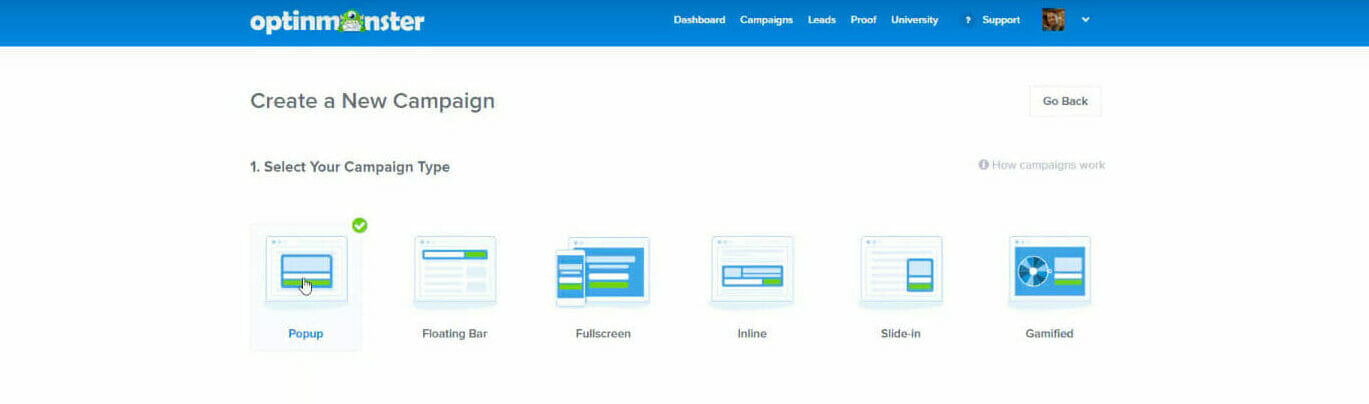Select the Gamified campaign wheel icon

coord(1049,270)
